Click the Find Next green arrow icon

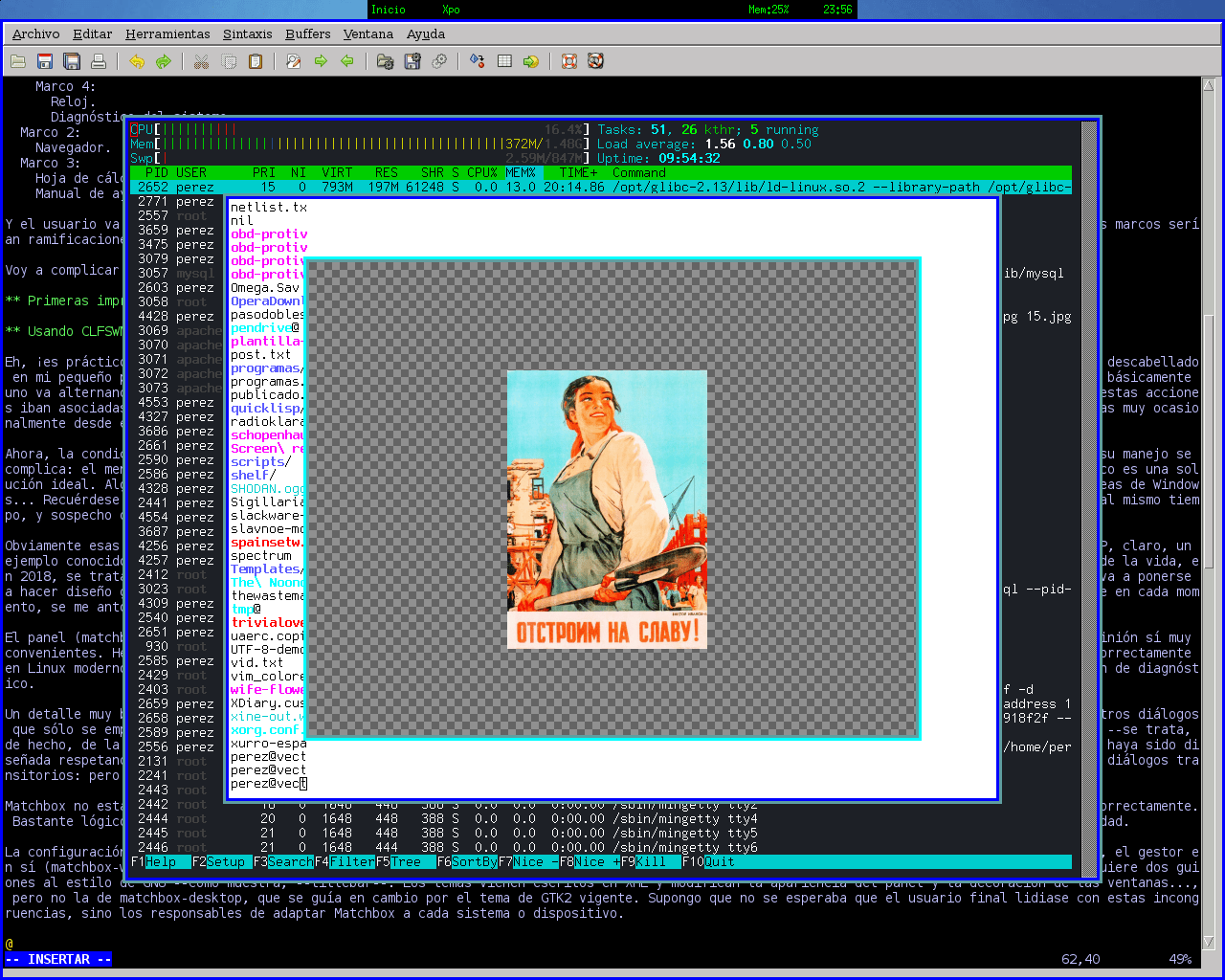click(321, 61)
